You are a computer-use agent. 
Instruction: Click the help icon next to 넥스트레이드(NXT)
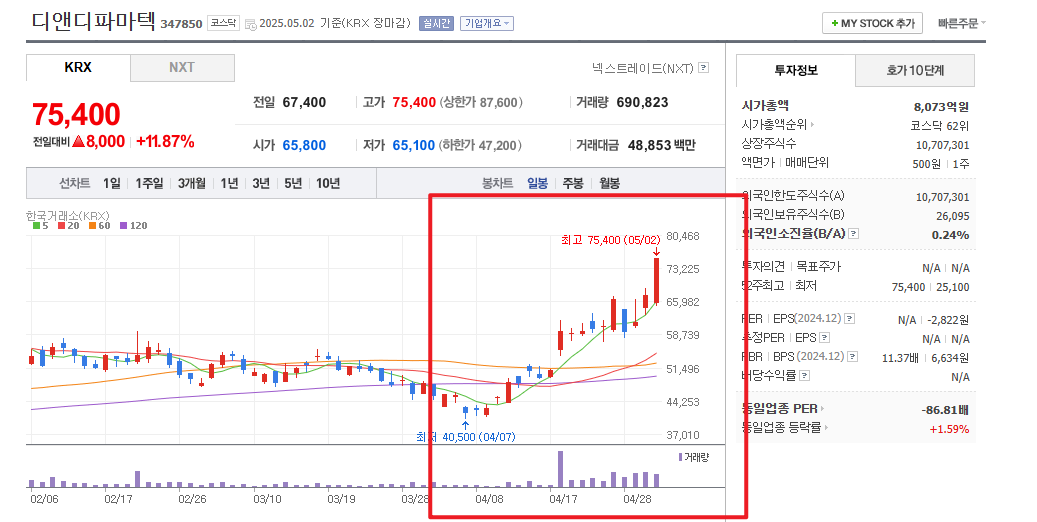(704, 67)
